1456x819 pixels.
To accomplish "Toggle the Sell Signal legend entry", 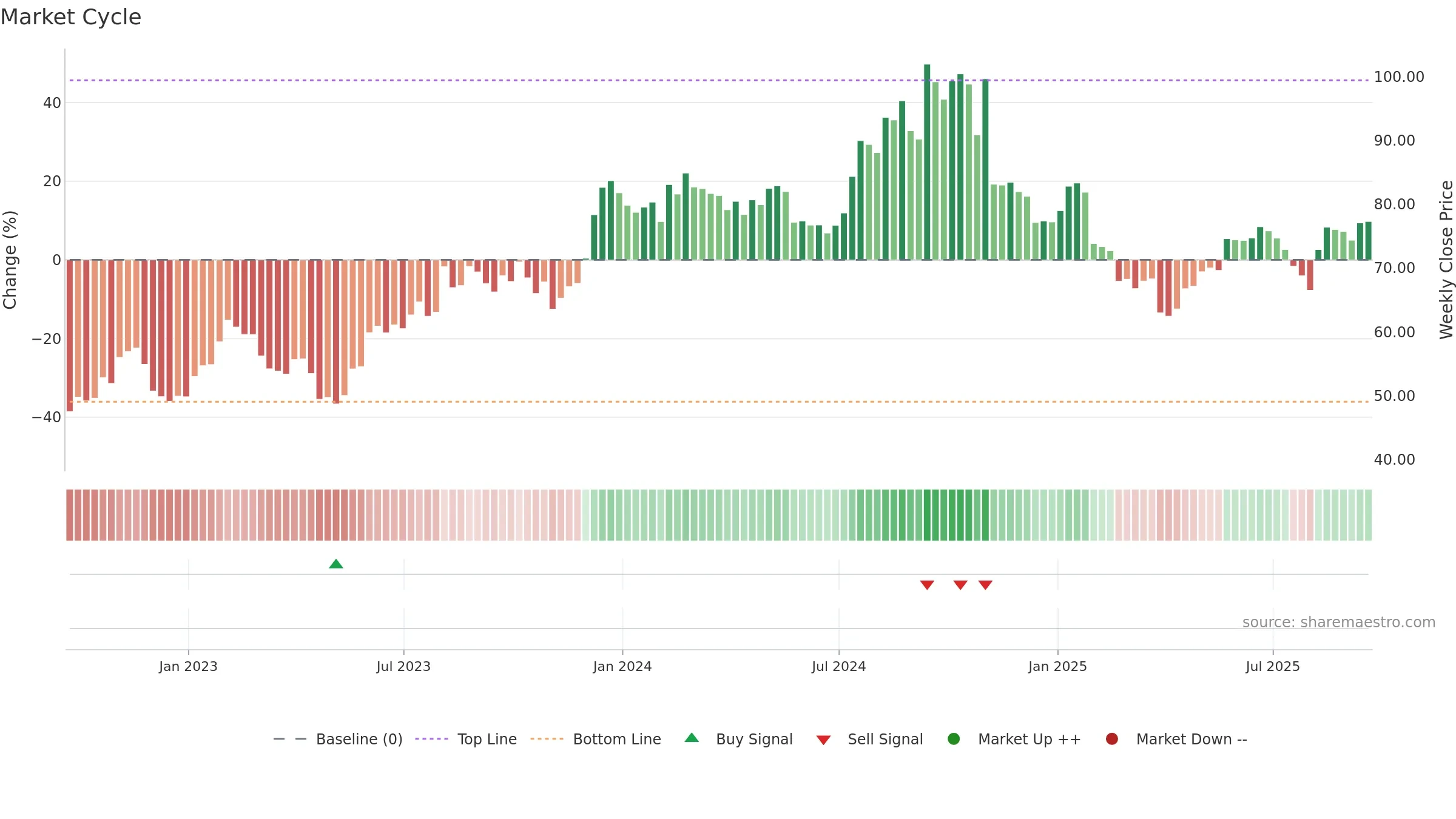I will pos(869,739).
